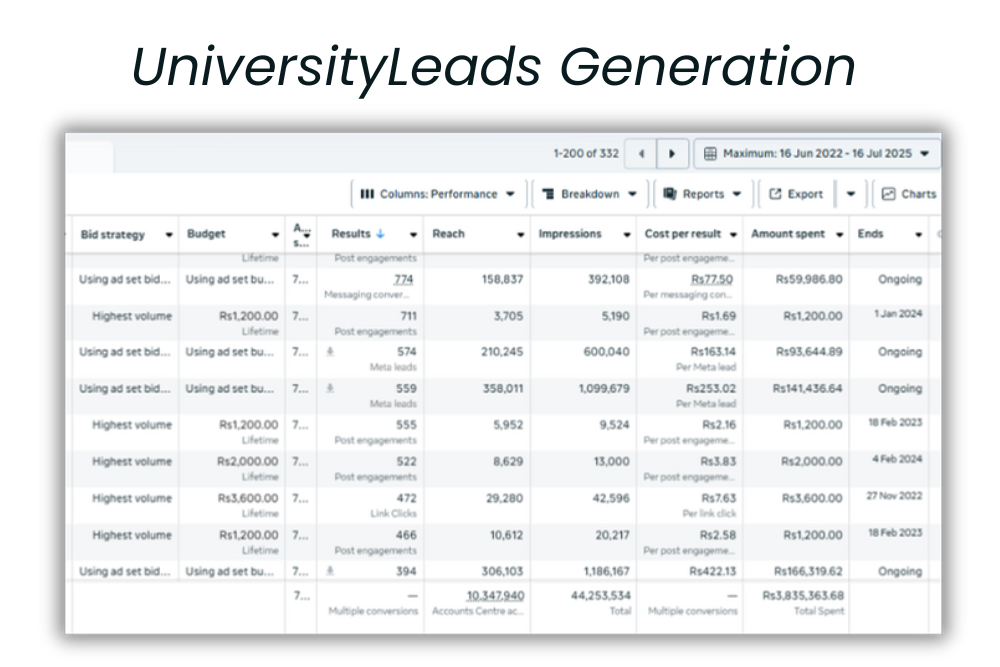Click the Rs77.50 cost per result link

[x=711, y=280]
